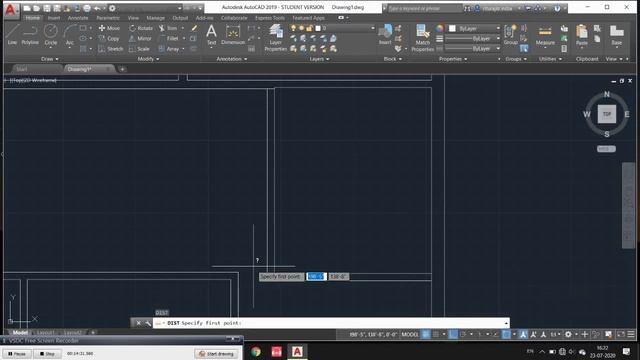The image size is (640, 360).
Task: Toggle annotation visibility in status bar
Action: [523, 334]
